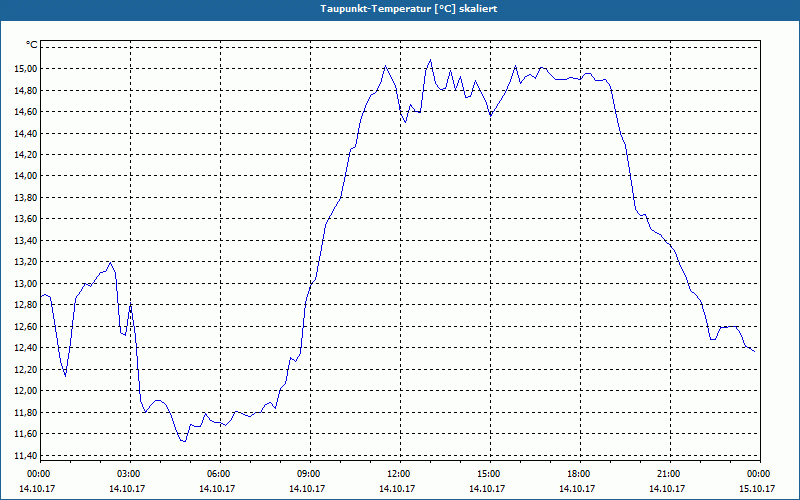The image size is (800, 500).
Task: Select the 13,00 y-axis value
Action: click(26, 283)
